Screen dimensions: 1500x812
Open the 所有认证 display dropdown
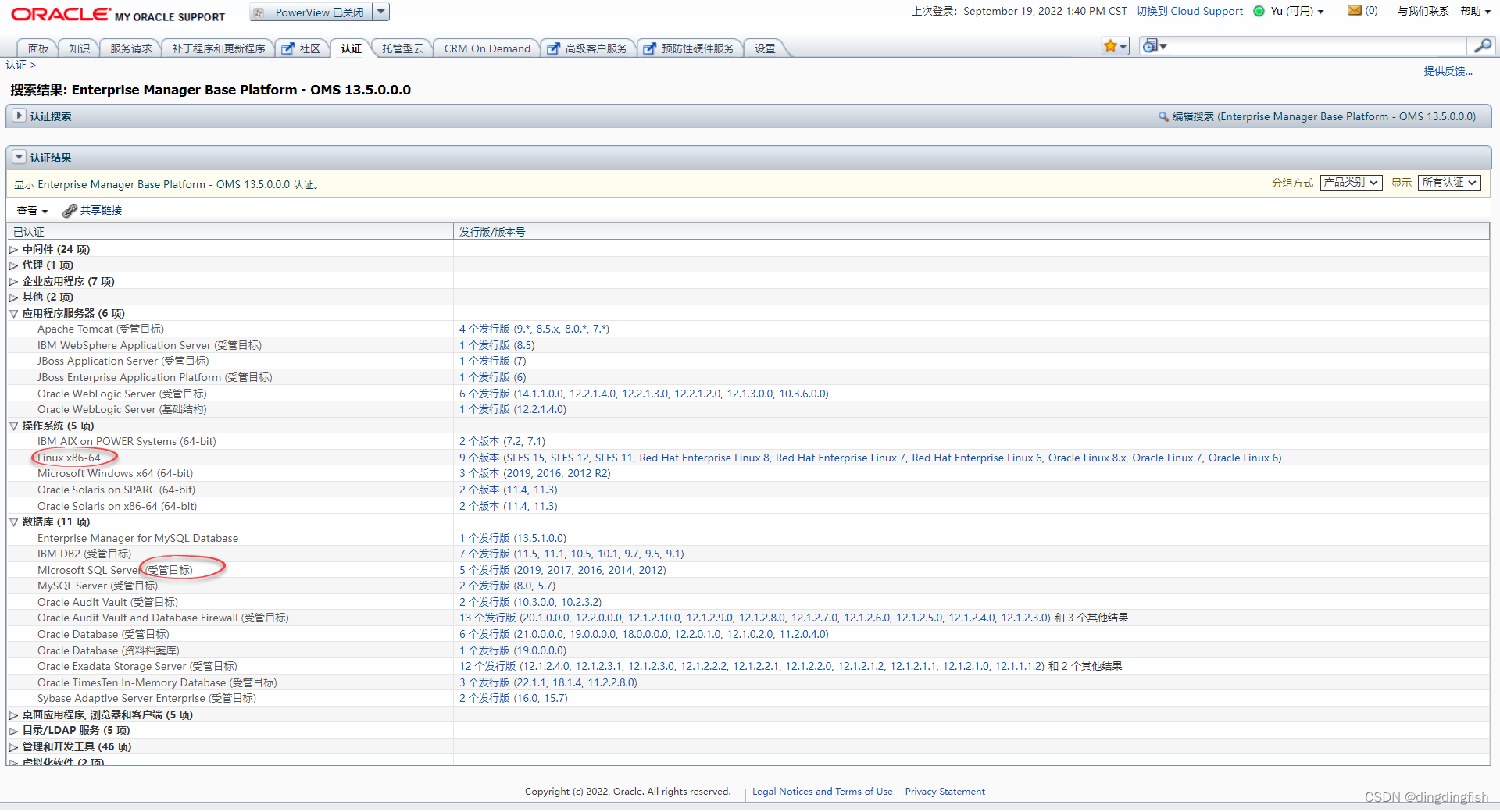[1448, 182]
